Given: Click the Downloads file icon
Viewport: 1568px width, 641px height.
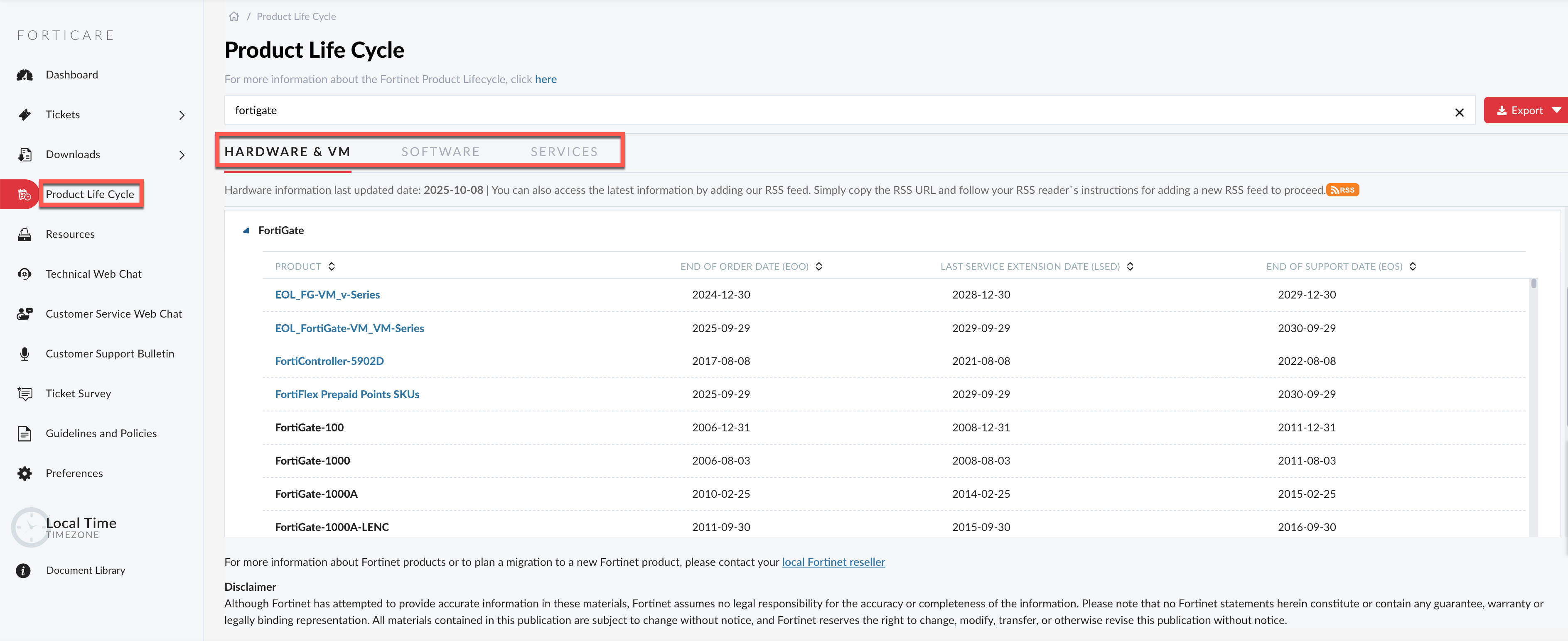Looking at the screenshot, I should (25, 154).
